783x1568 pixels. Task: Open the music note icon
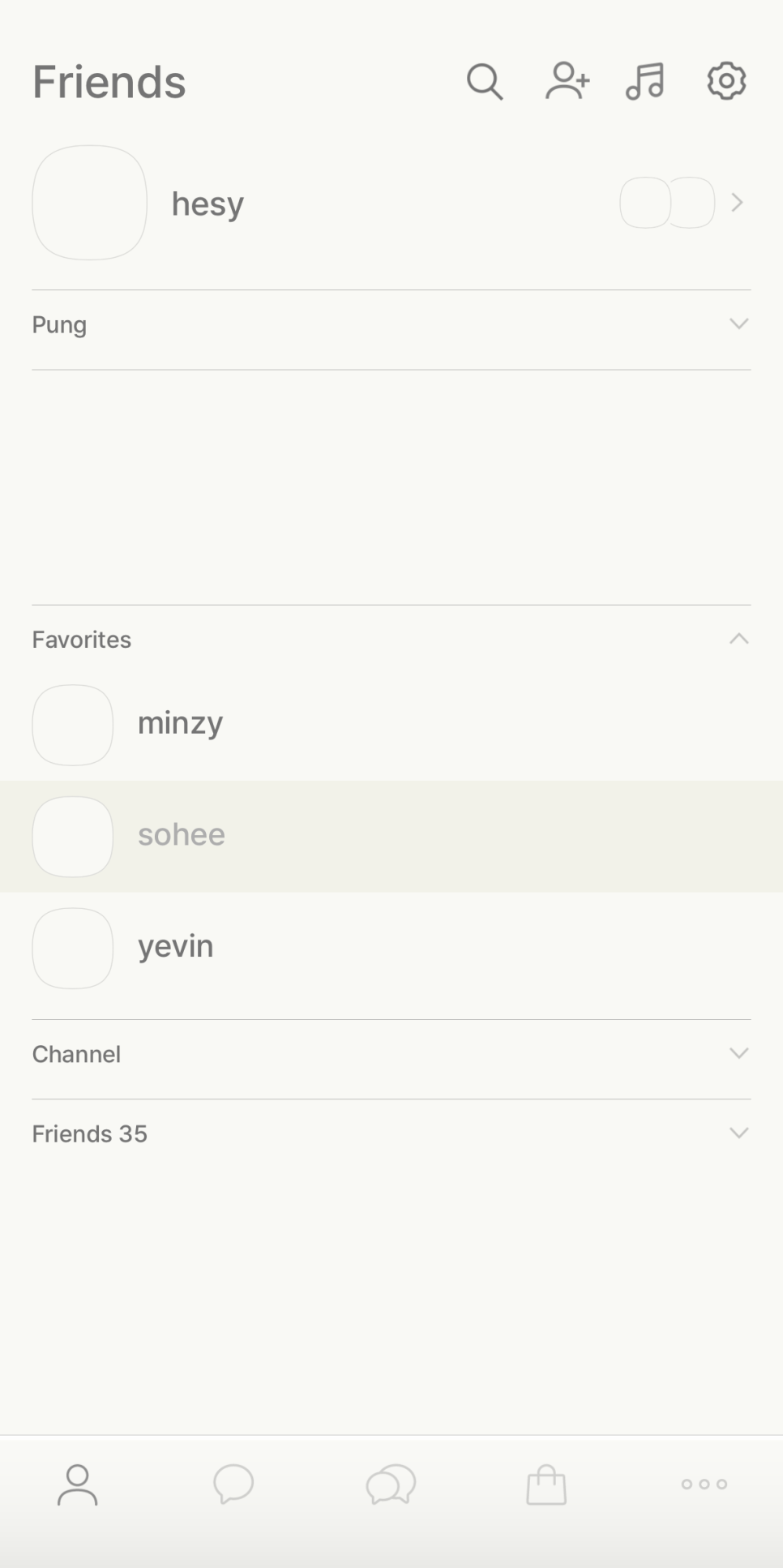(645, 81)
